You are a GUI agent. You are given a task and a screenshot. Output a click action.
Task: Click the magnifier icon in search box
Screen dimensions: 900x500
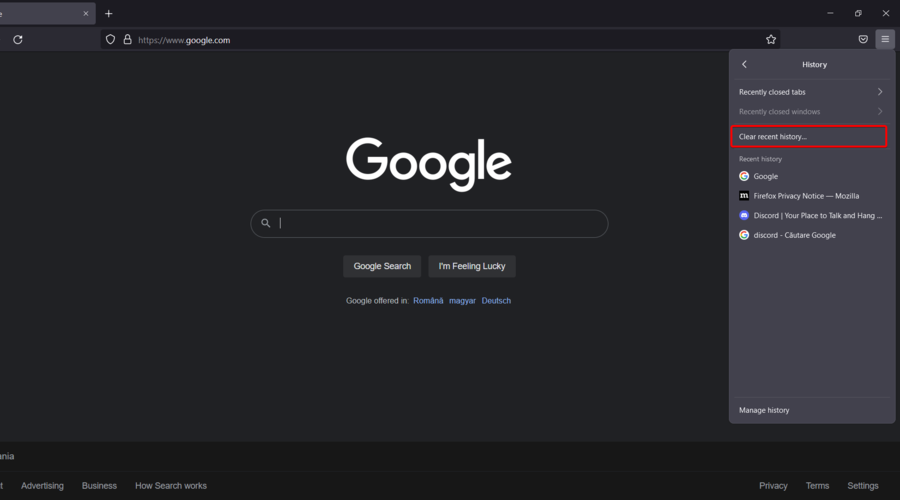point(266,223)
